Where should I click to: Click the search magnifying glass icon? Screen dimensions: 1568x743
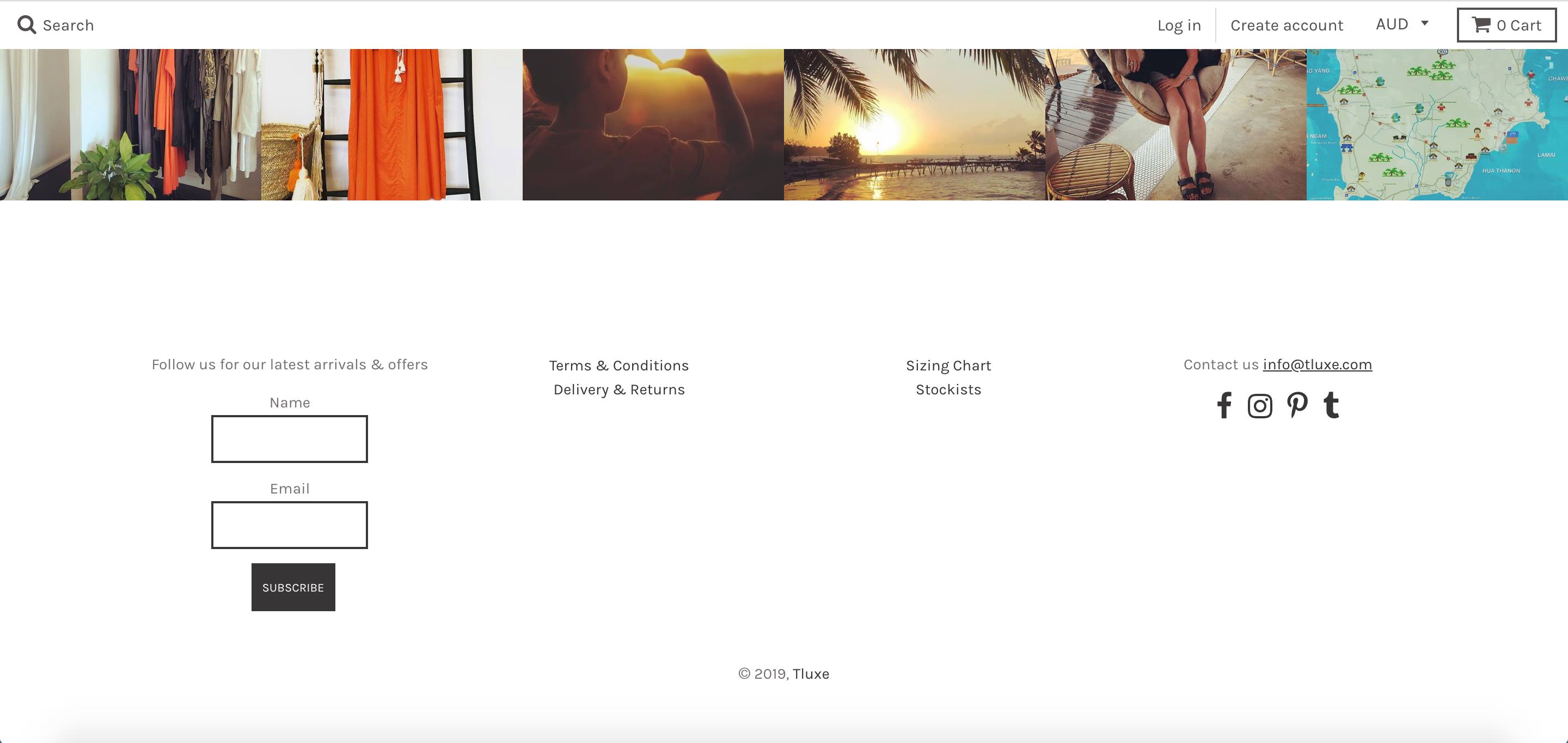(27, 25)
